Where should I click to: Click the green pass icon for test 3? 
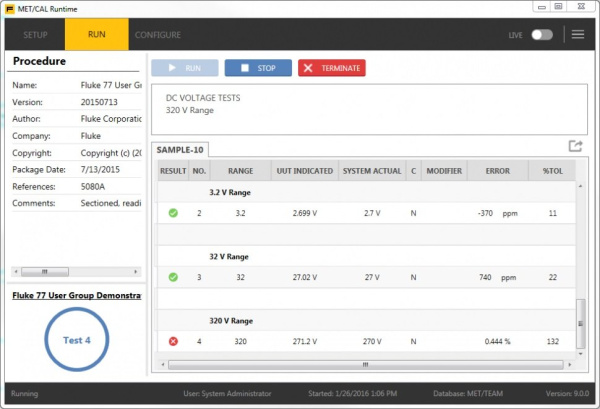coord(172,277)
